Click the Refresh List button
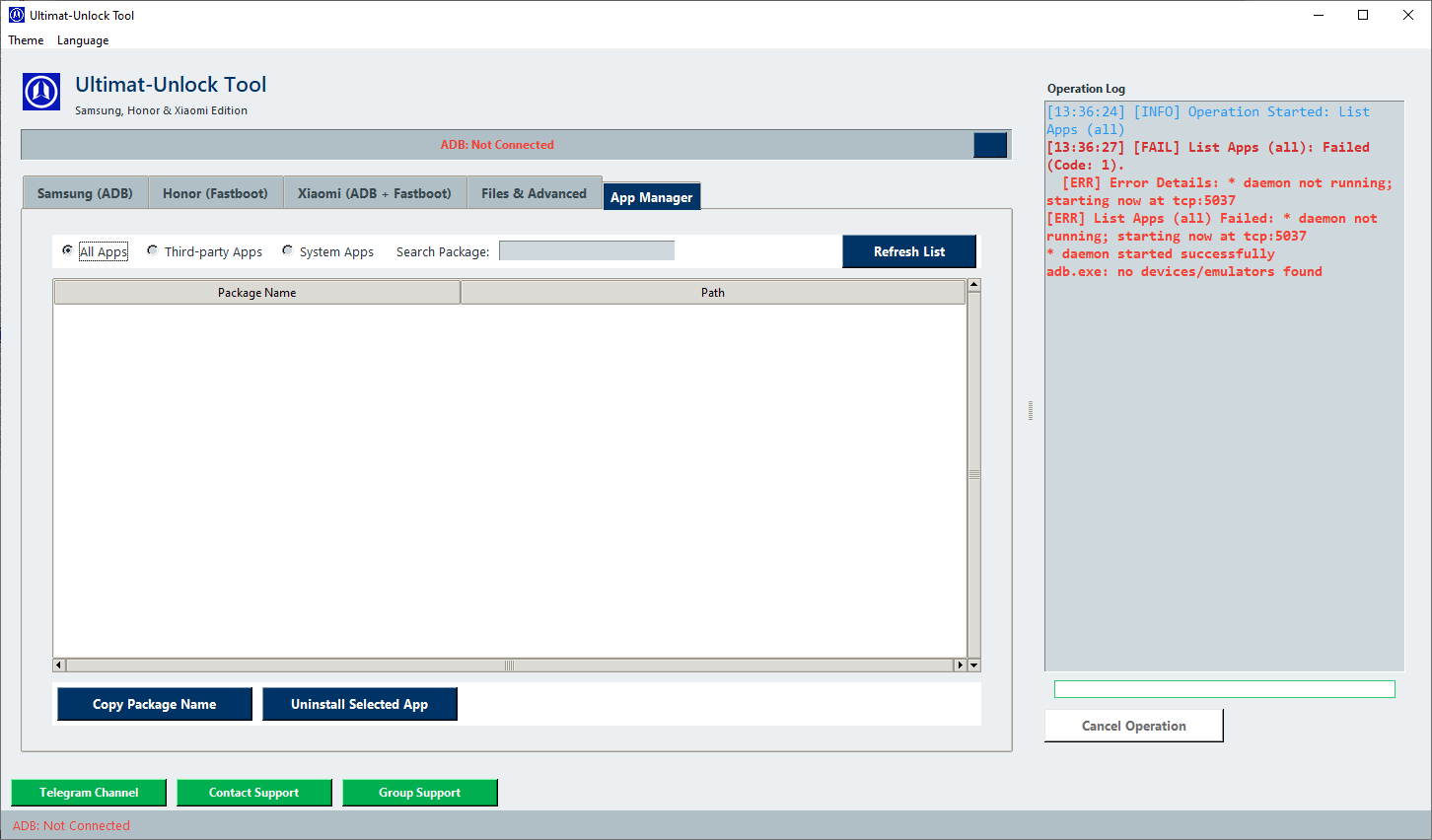 tap(908, 251)
